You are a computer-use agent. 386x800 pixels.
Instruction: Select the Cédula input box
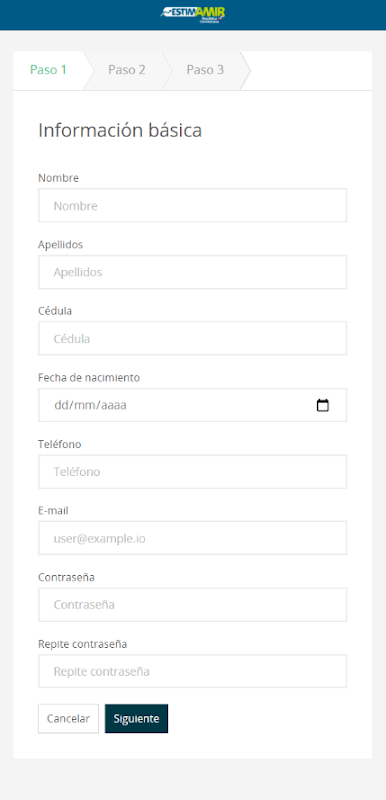click(193, 338)
